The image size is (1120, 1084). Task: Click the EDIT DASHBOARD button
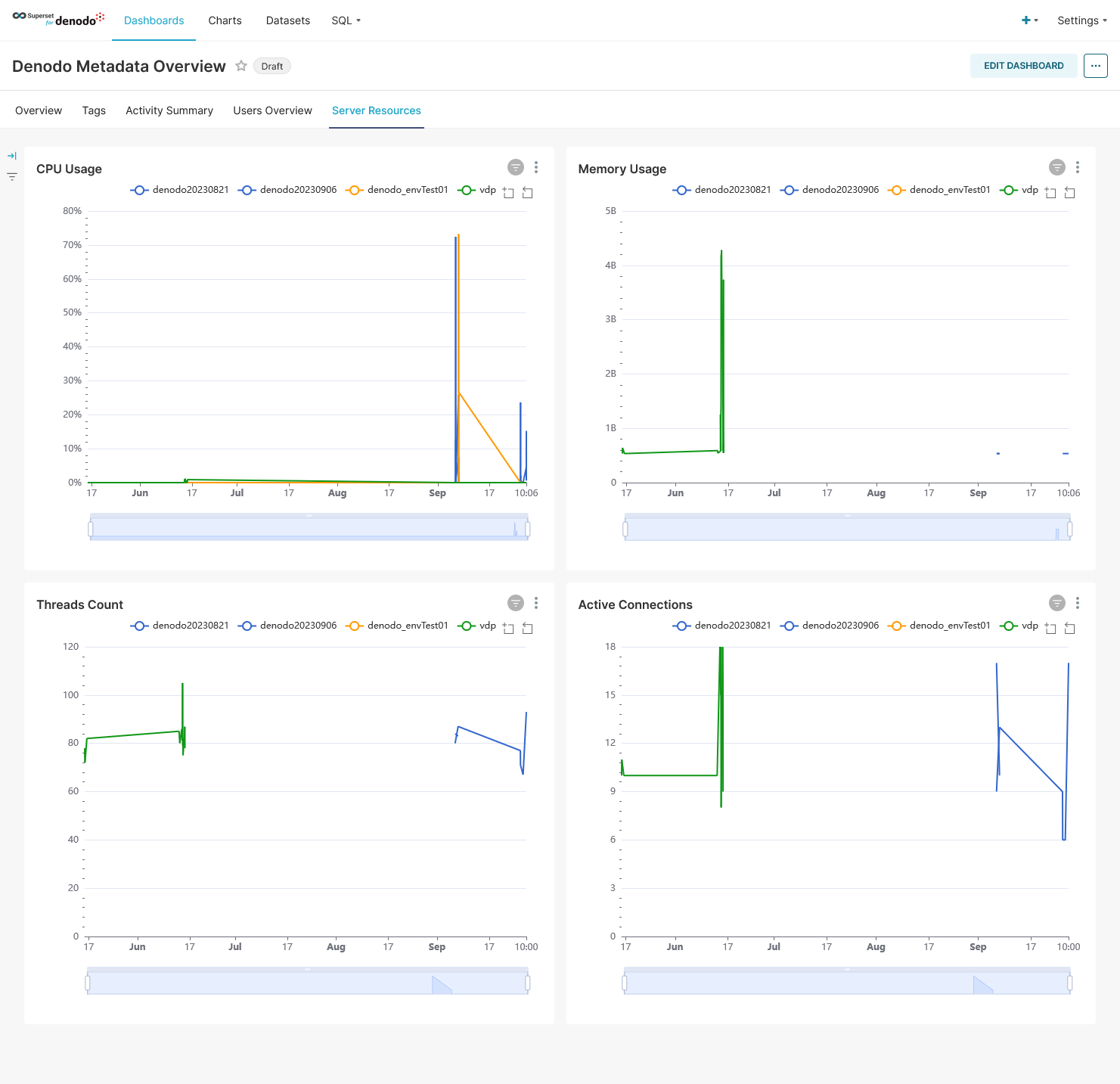[1023, 66]
